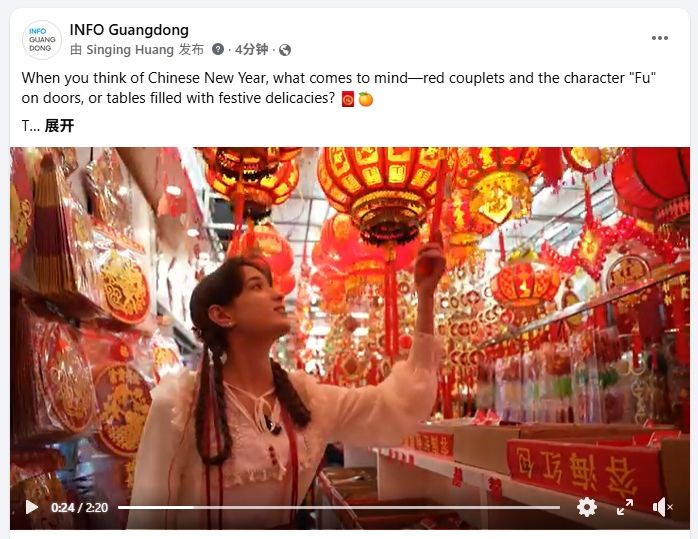This screenshot has height=539, width=698.
Task: Open the INFO Guangdong page name link
Action: point(129,30)
